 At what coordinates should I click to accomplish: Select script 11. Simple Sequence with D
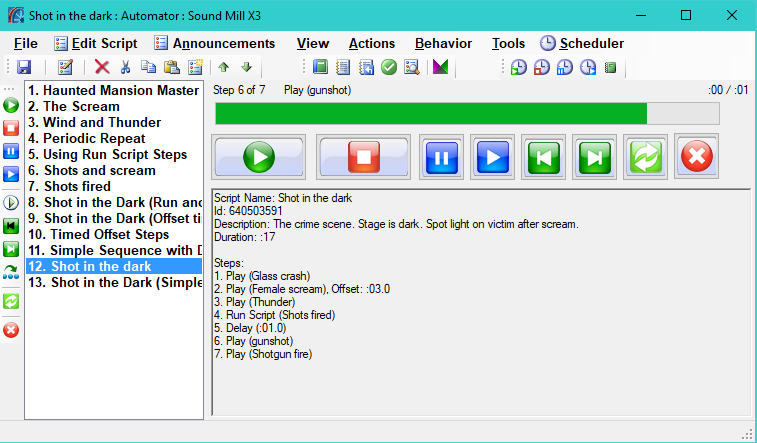[114, 250]
